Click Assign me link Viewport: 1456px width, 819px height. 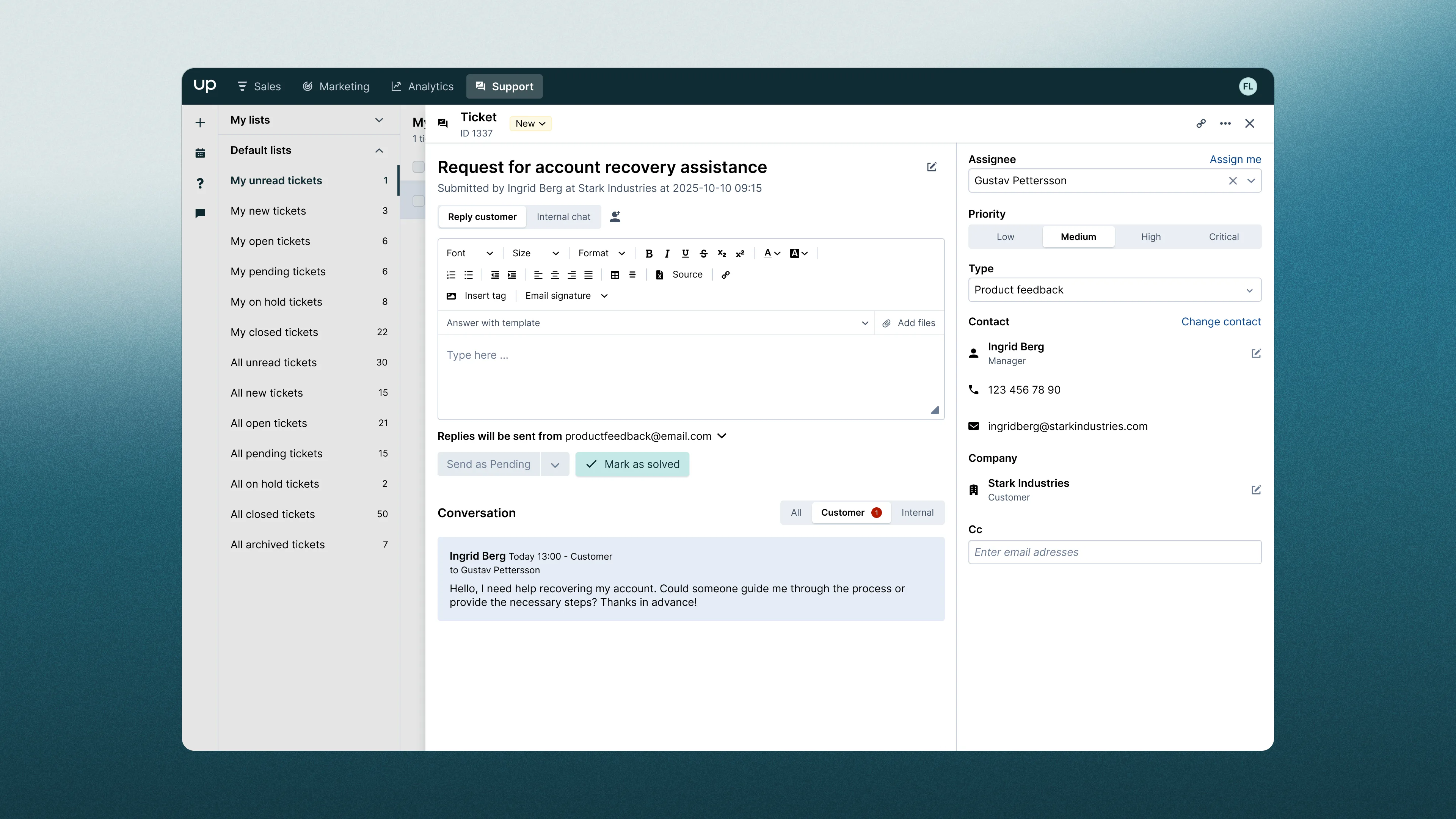[1235, 159]
